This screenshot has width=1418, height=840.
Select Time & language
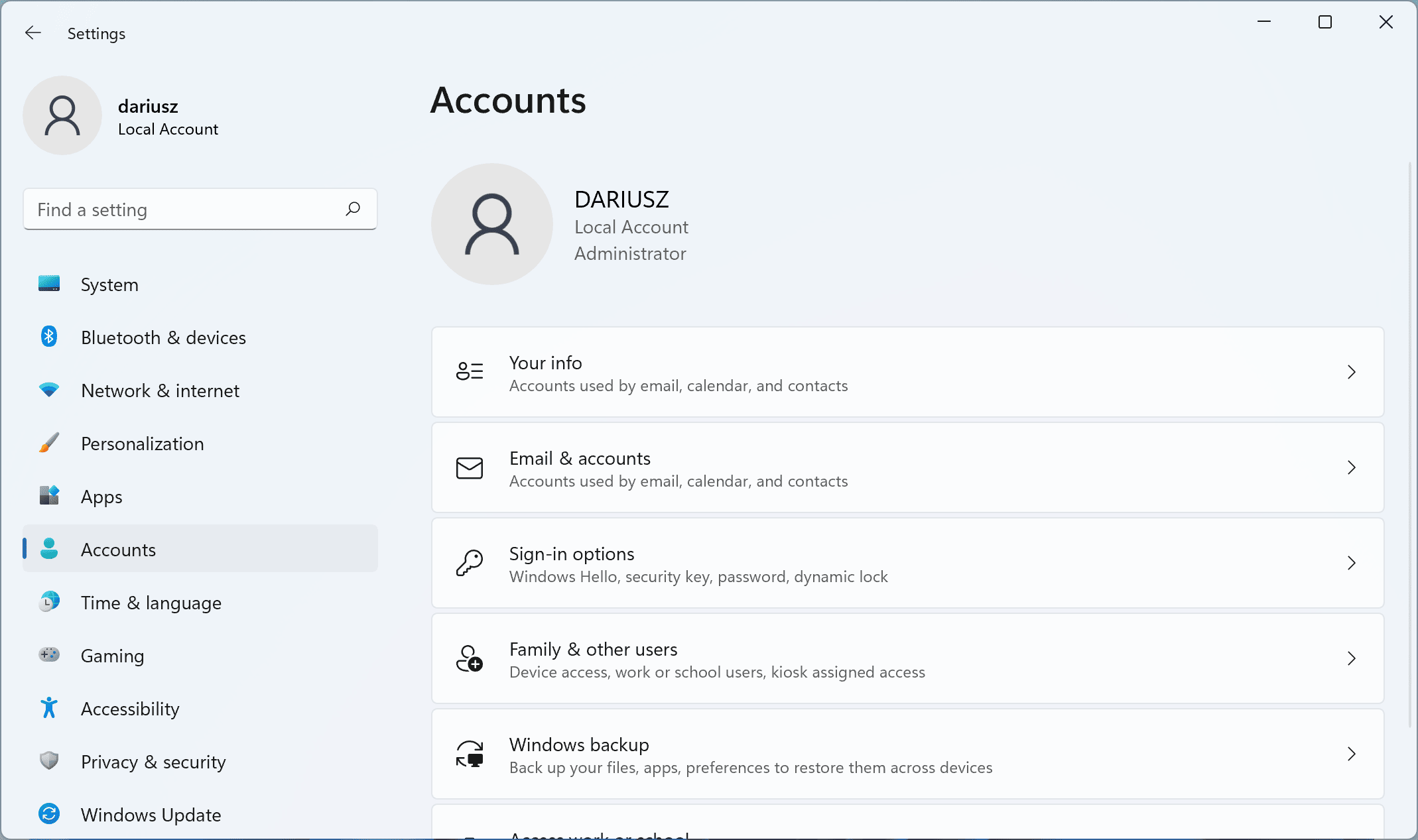pyautogui.click(x=200, y=602)
